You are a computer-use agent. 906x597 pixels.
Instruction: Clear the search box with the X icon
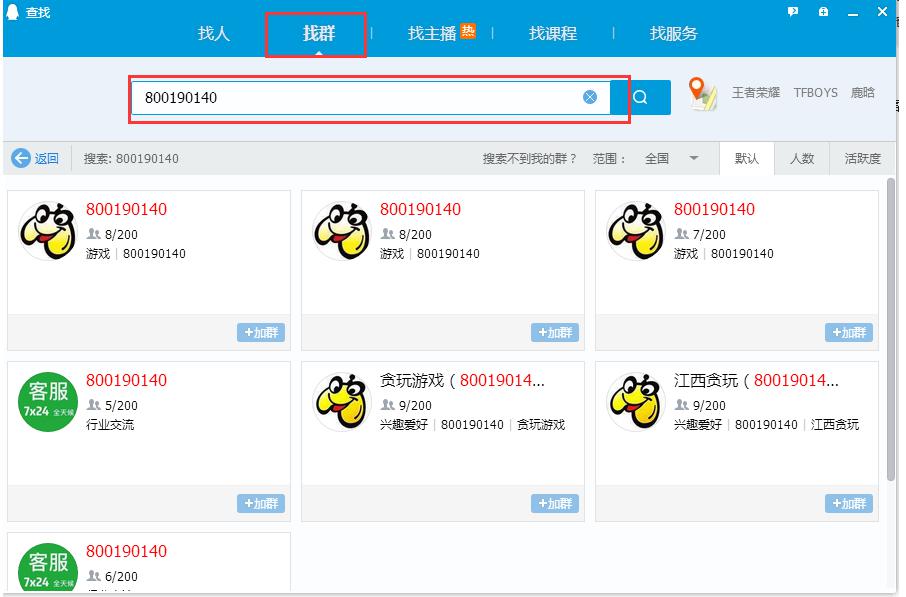590,97
